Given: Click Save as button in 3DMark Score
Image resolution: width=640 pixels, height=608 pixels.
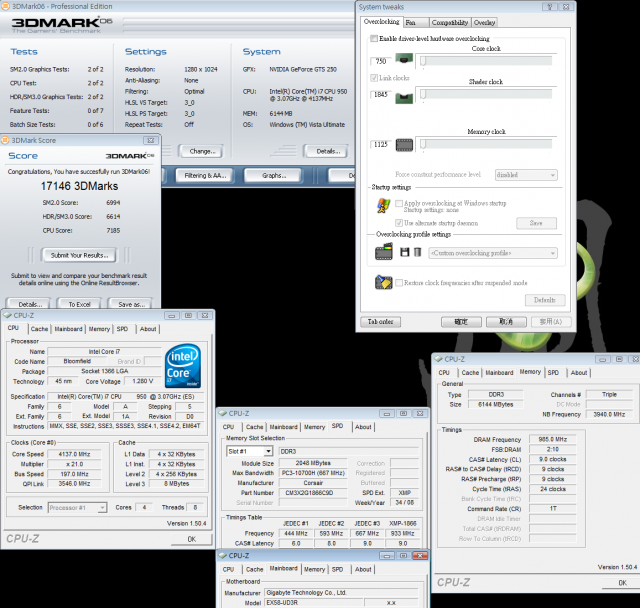Looking at the screenshot, I should pos(131,304).
